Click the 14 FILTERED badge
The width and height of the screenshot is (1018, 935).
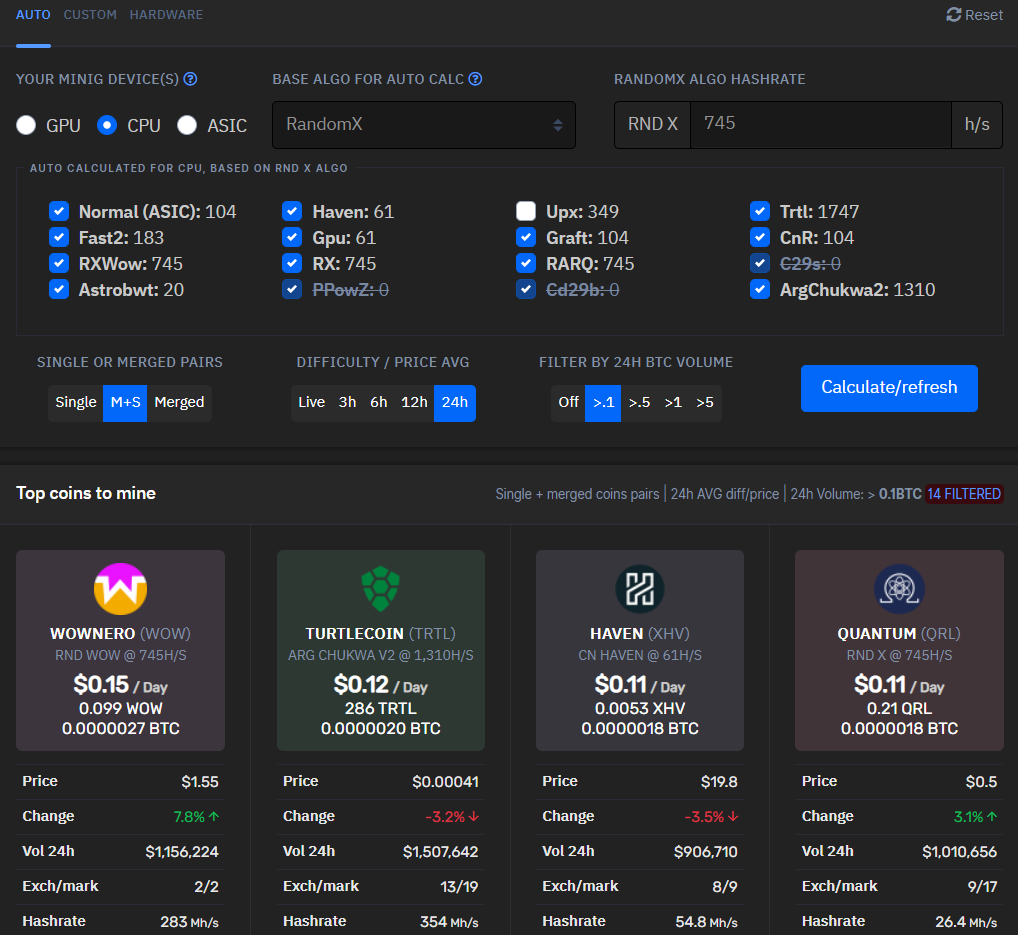[963, 494]
